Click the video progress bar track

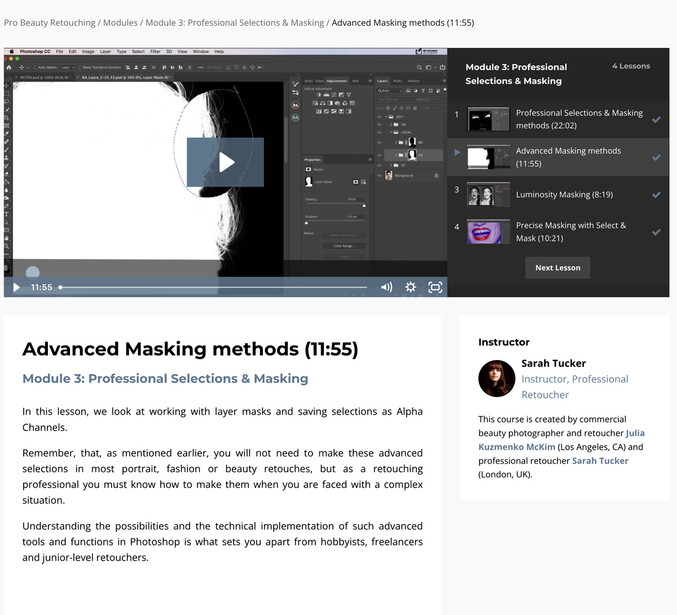[213, 287]
